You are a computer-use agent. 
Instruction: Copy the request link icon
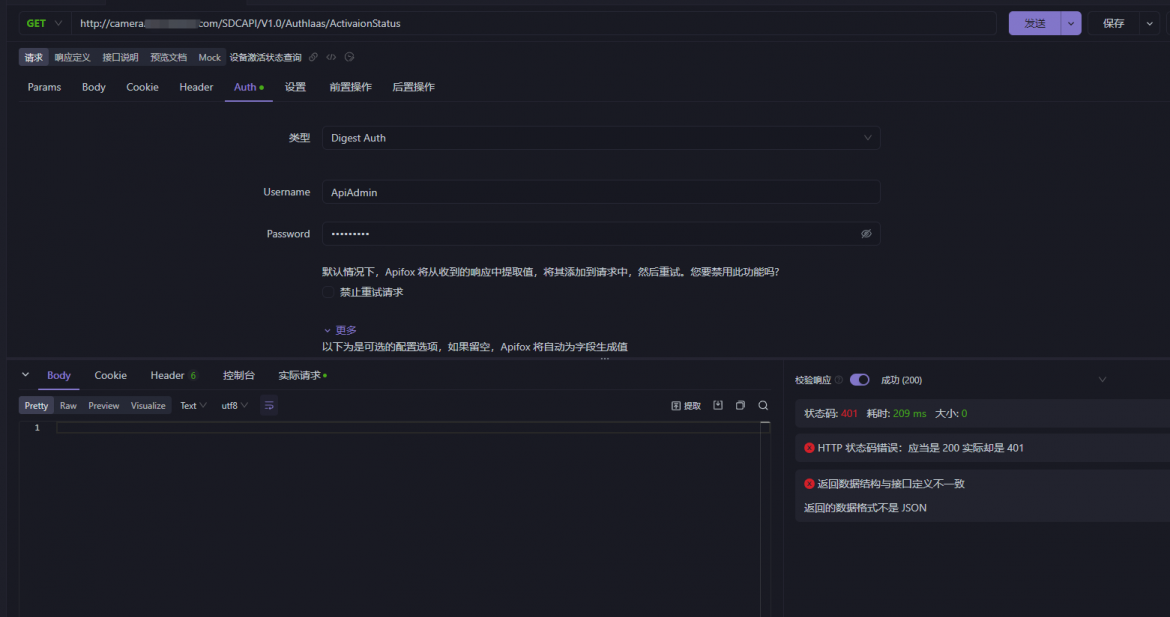pos(313,57)
